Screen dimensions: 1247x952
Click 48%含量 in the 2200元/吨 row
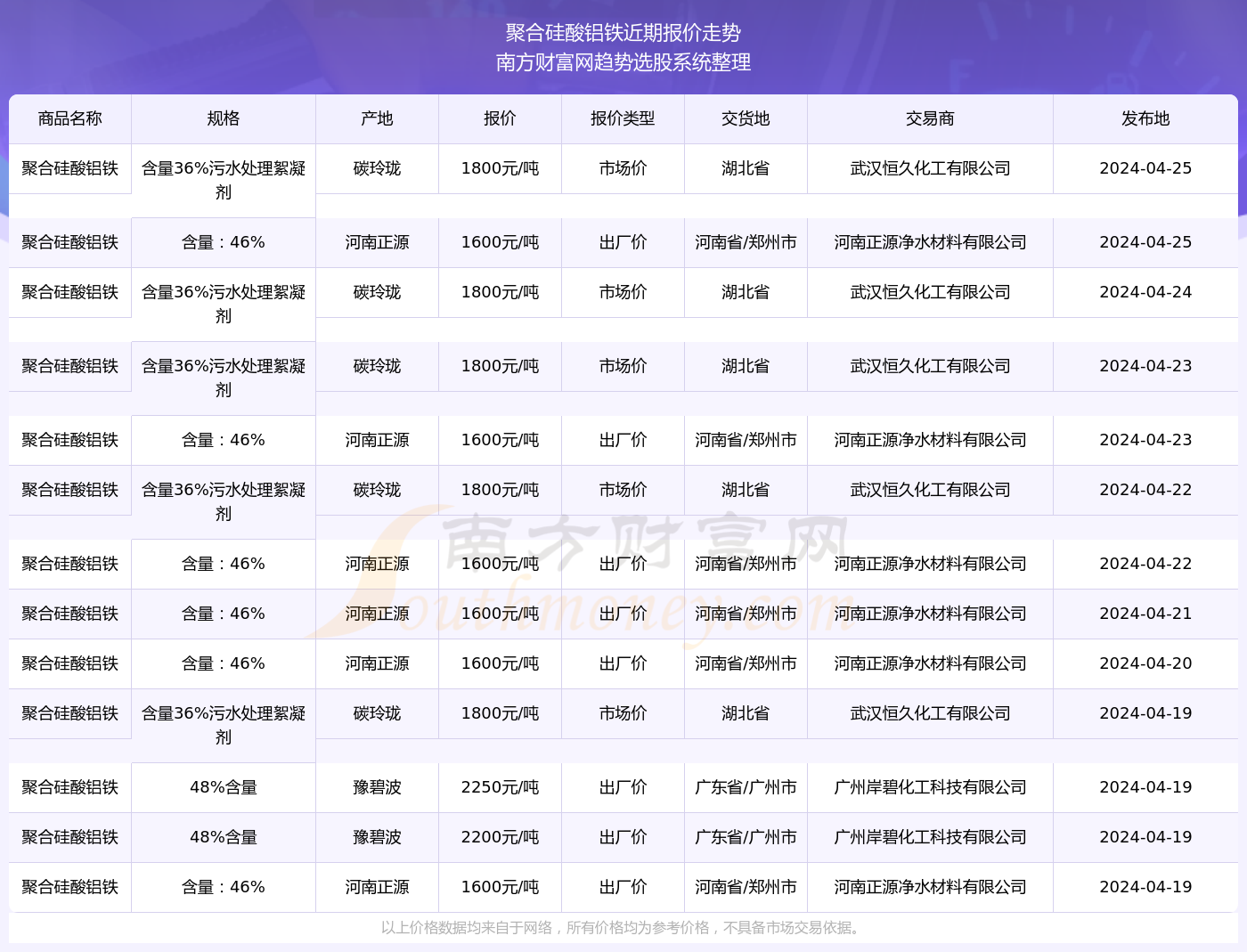[x=224, y=837]
